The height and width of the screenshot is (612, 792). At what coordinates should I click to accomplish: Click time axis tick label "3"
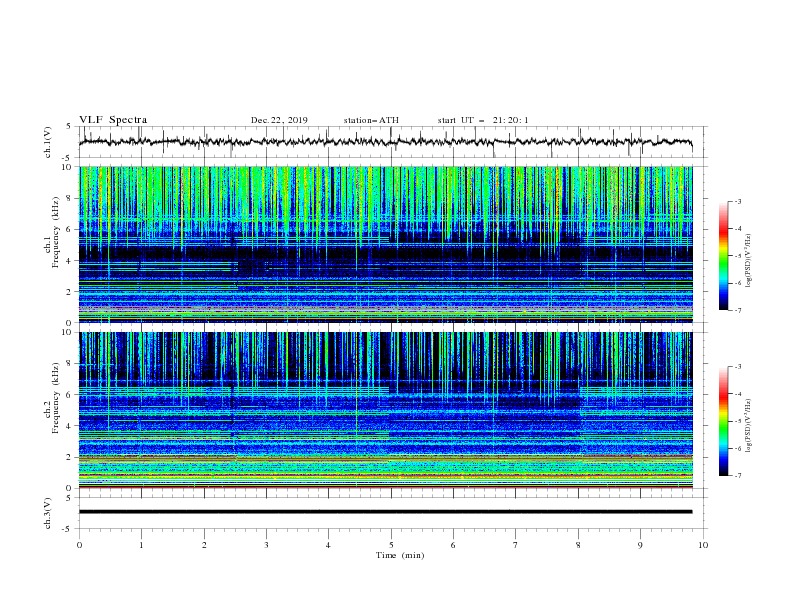[x=266, y=545]
